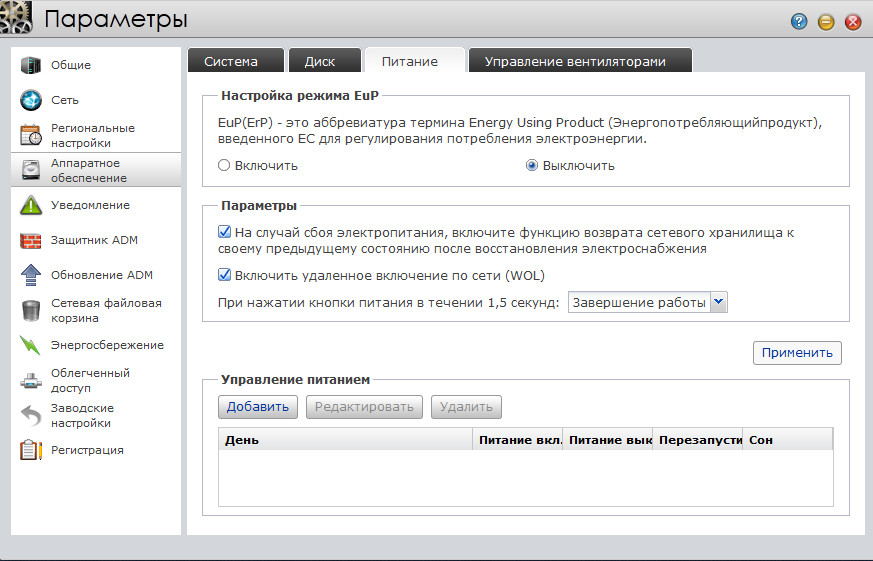Open Региональные настройки calendar icon
The height and width of the screenshot is (561, 873).
(30, 135)
